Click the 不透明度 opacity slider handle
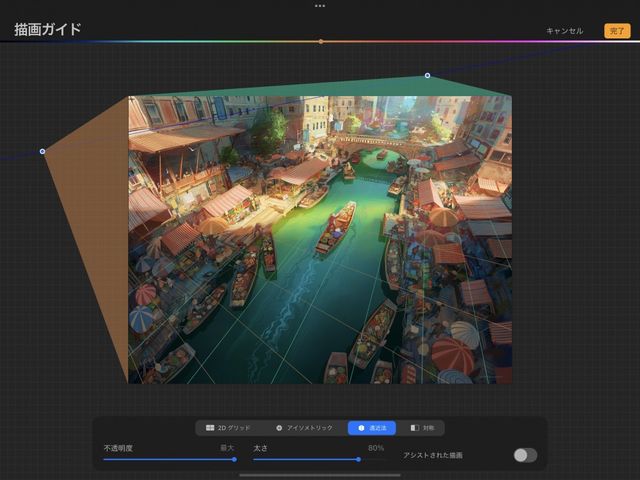The height and width of the screenshot is (480, 640). (x=234, y=460)
